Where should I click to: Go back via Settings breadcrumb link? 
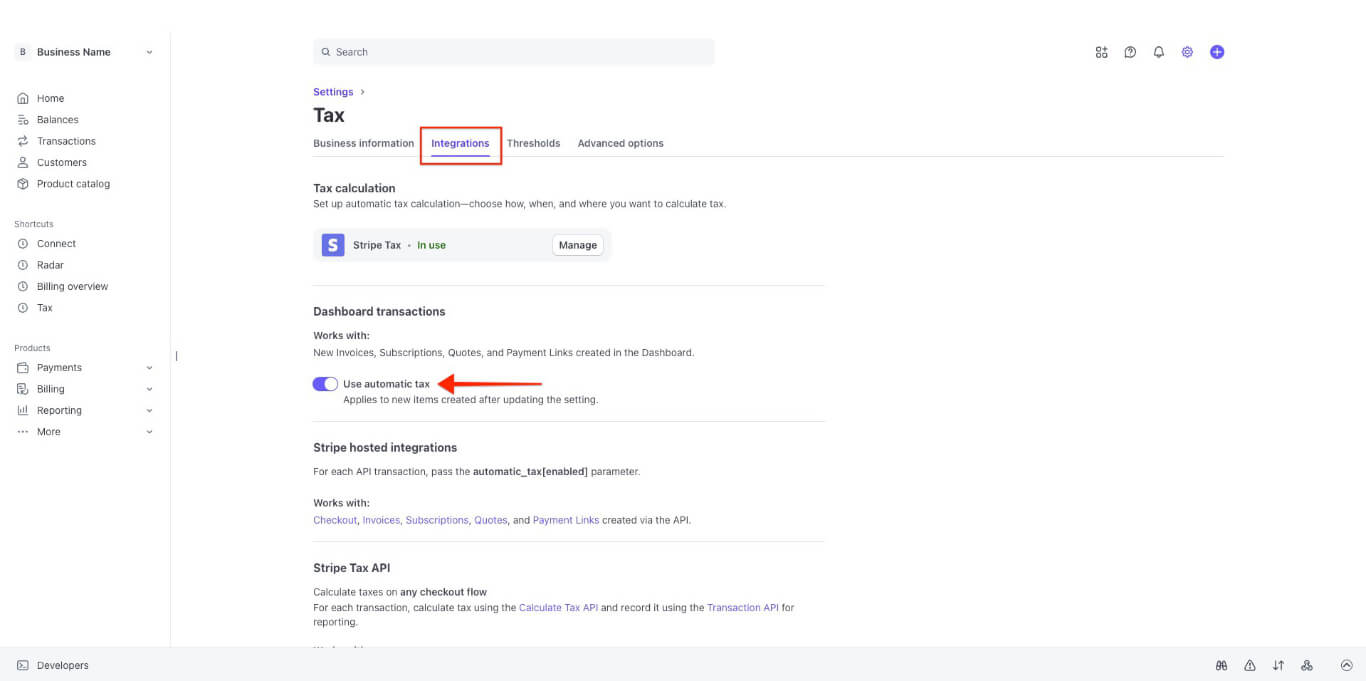pyautogui.click(x=333, y=92)
